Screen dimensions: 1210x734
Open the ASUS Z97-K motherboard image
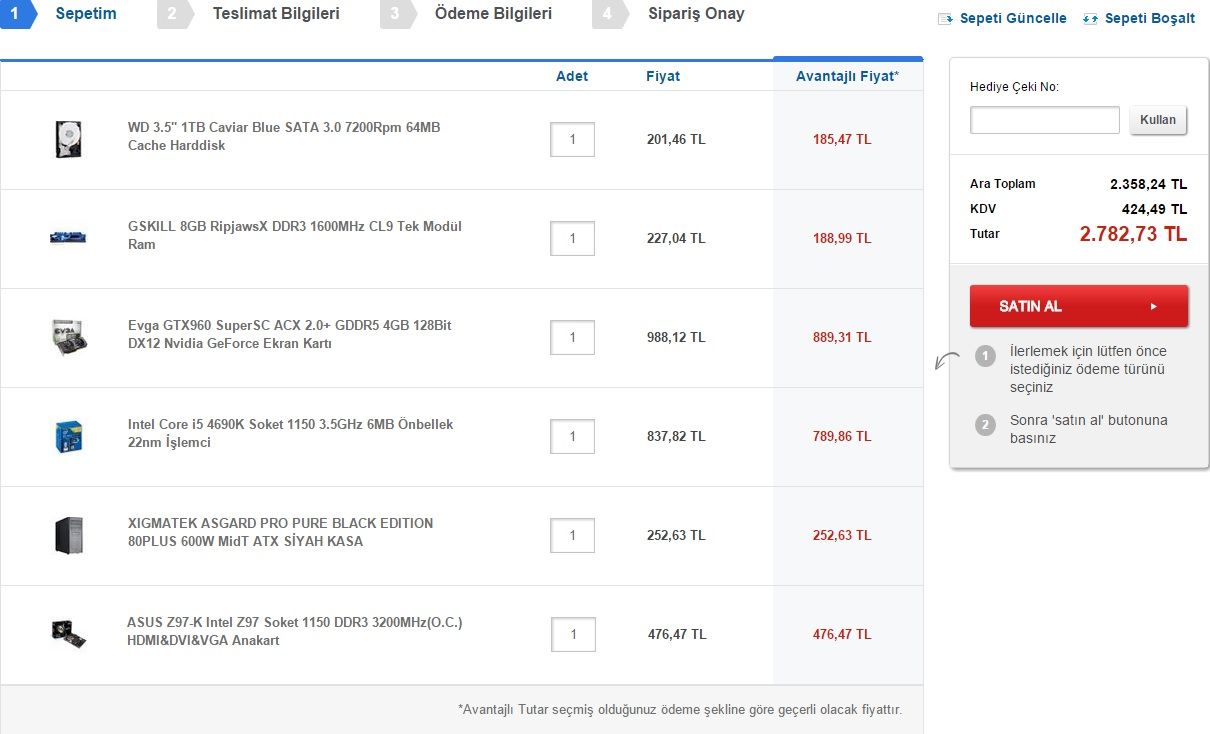pyautogui.click(x=68, y=634)
